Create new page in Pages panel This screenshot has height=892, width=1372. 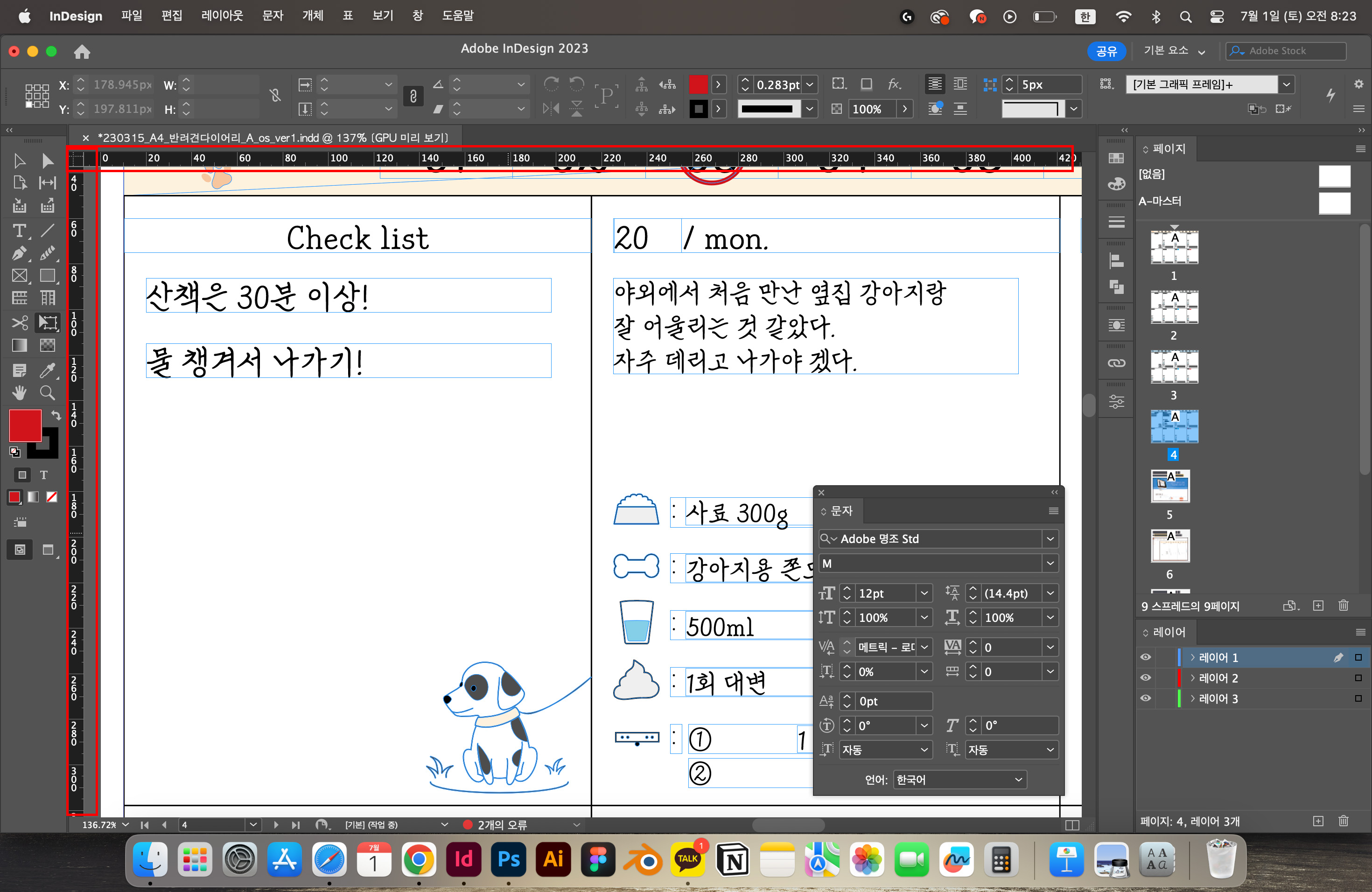[1318, 606]
